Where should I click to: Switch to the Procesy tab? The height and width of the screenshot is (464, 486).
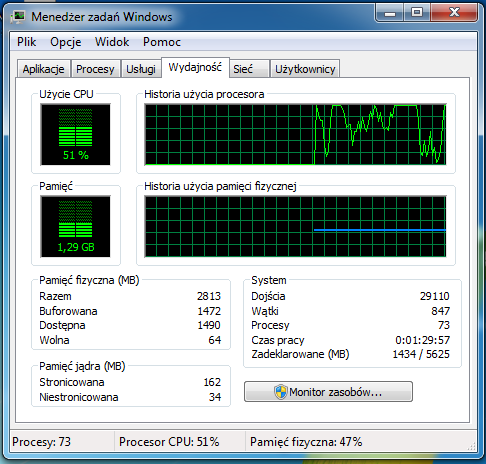[x=95, y=69]
